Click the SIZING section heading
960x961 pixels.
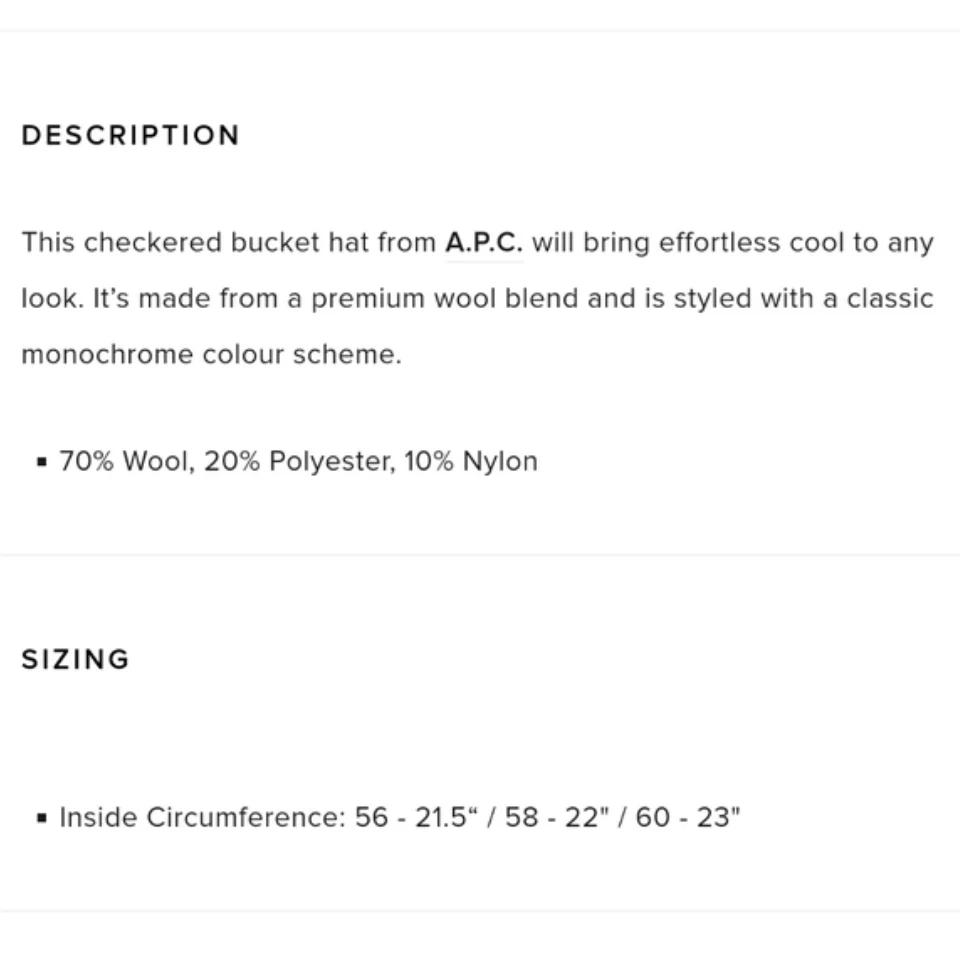point(76,659)
